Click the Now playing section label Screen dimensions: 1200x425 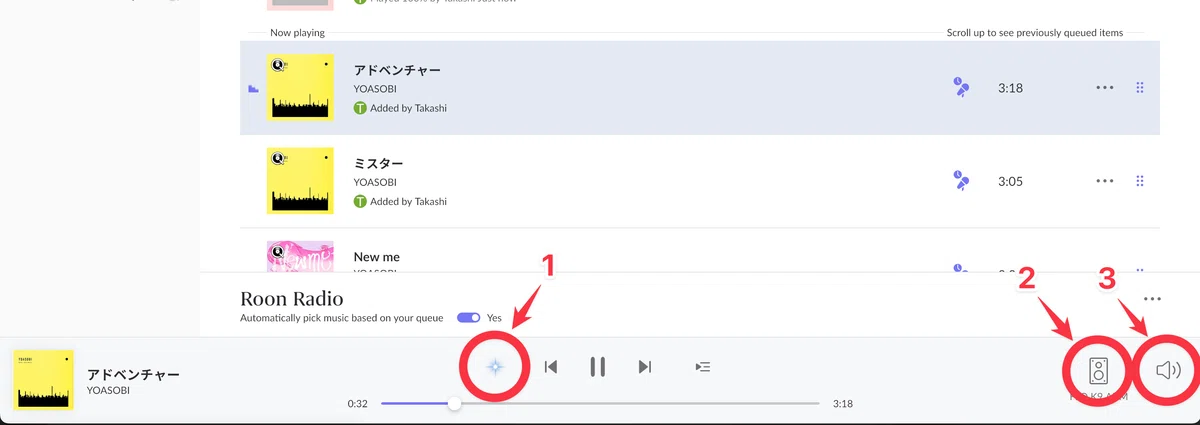(x=297, y=32)
